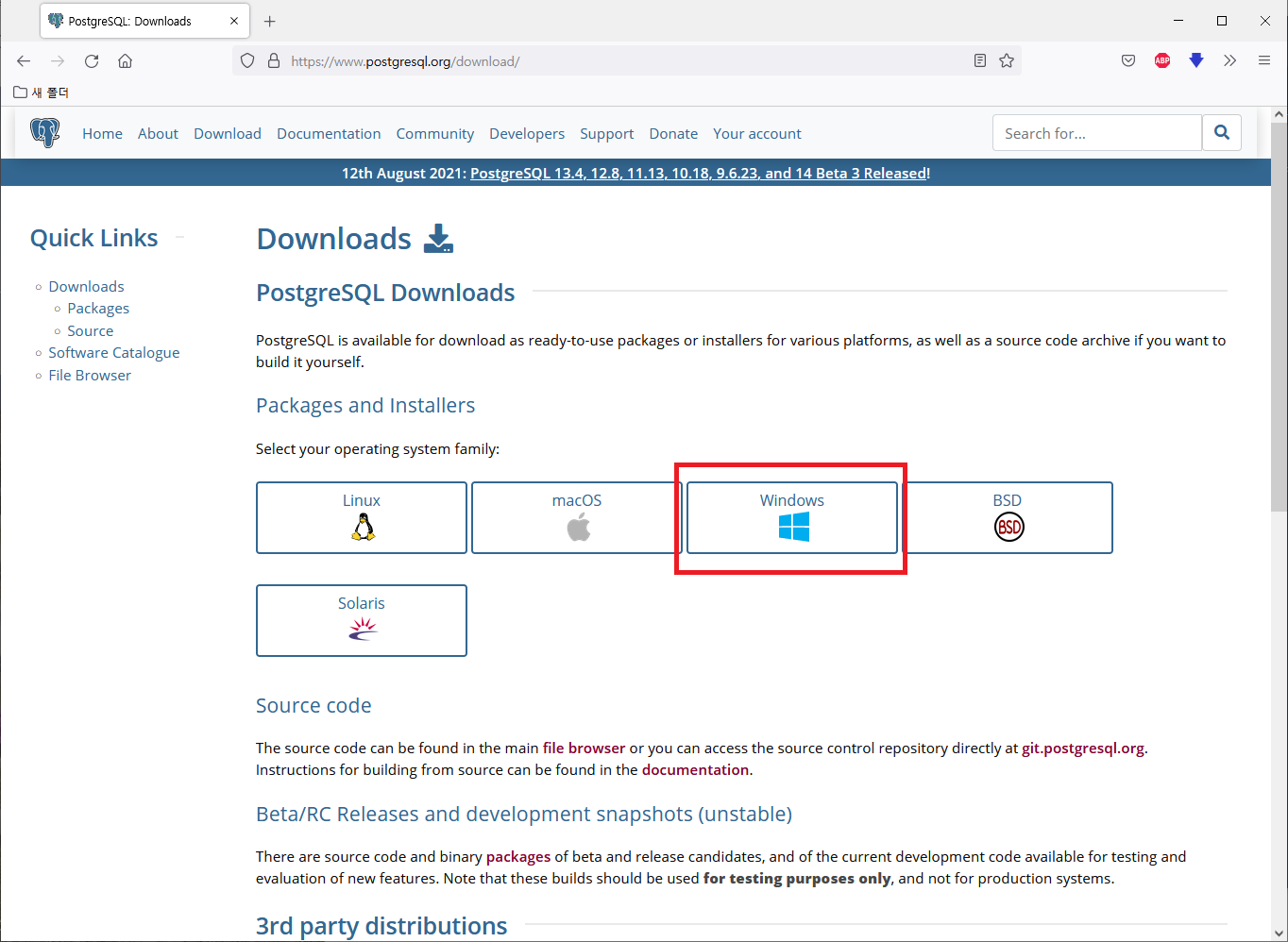
Task: Click the Quick Links heading text
Action: 93,238
